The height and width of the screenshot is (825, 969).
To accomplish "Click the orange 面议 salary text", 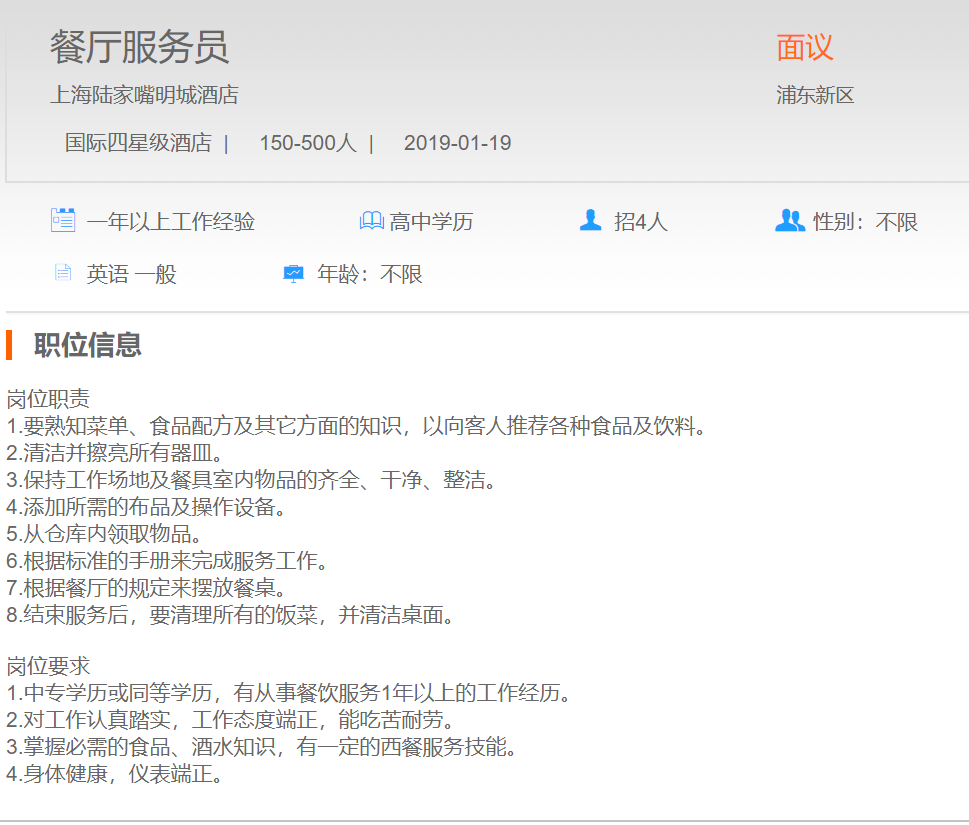I will pos(804,47).
